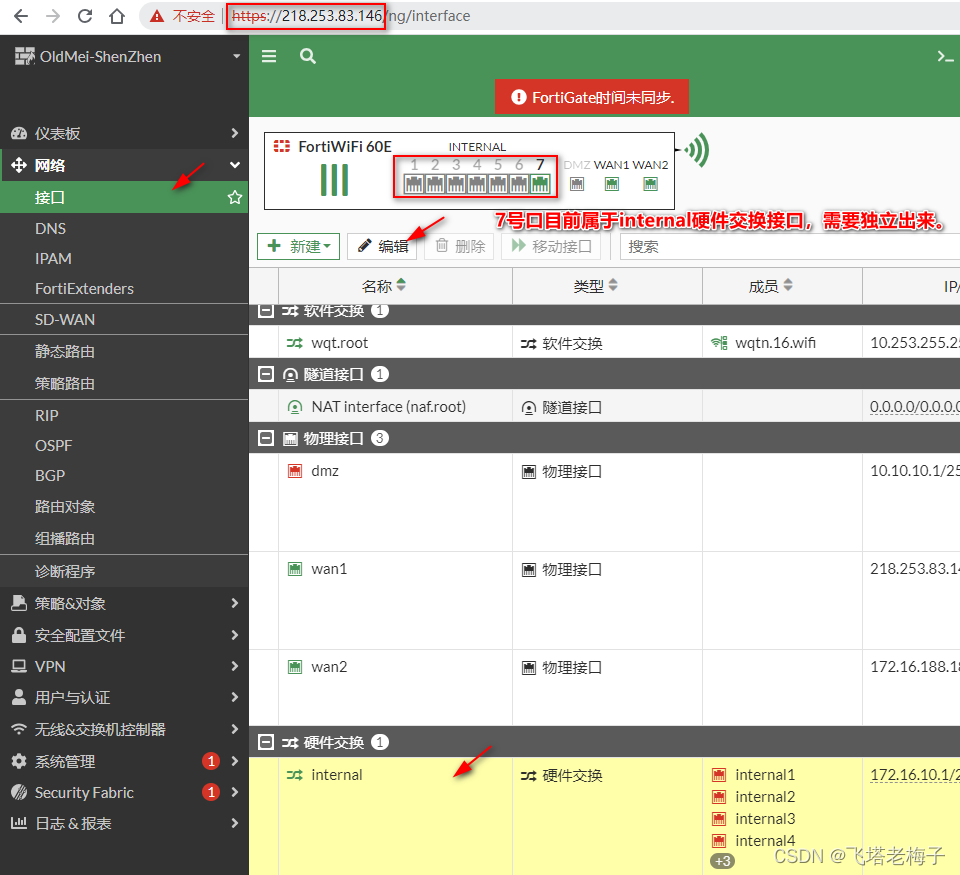960x875 pixels.
Task: Click port 1 in the INTERNAL faceplate
Action: coord(414,184)
